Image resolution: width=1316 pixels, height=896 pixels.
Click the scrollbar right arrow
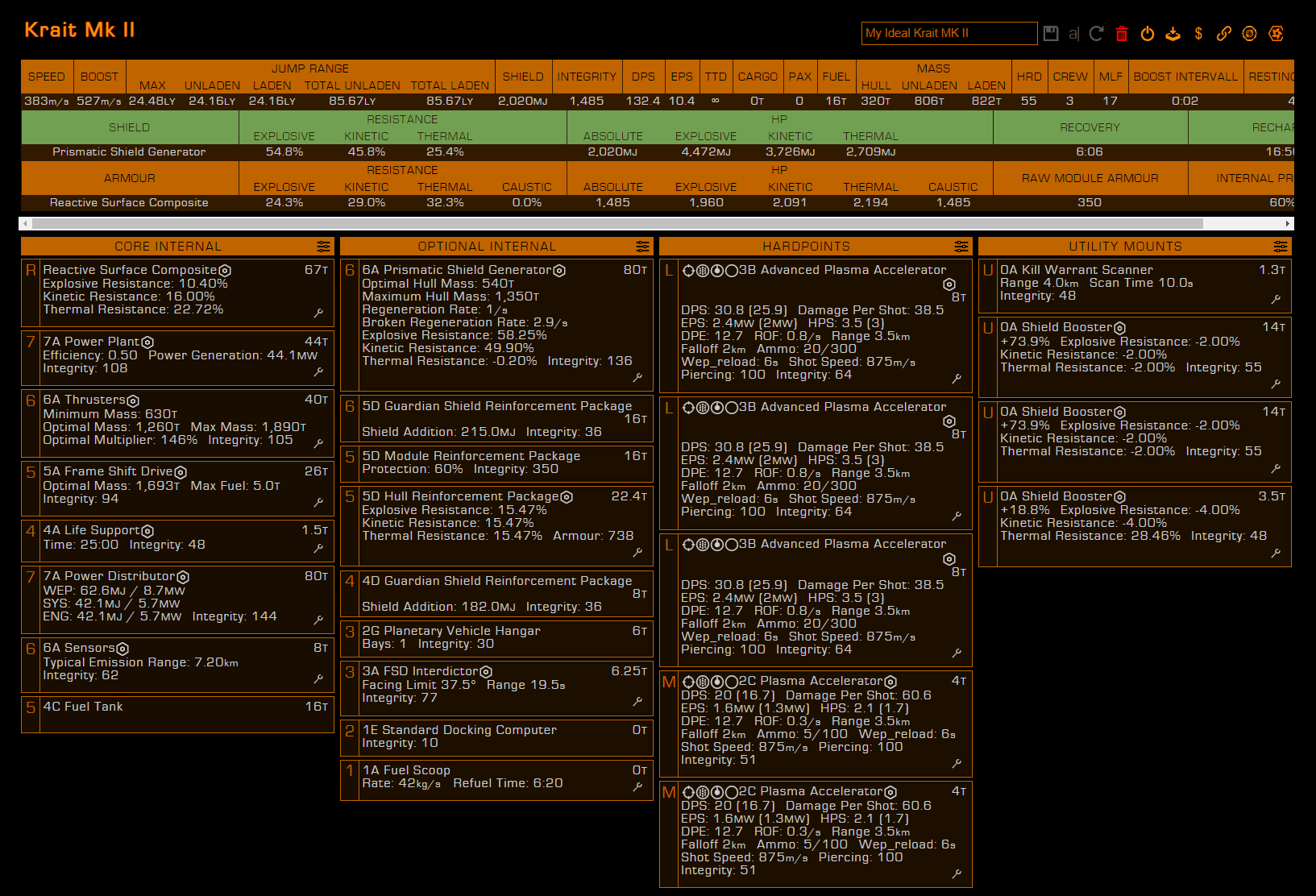1288,223
